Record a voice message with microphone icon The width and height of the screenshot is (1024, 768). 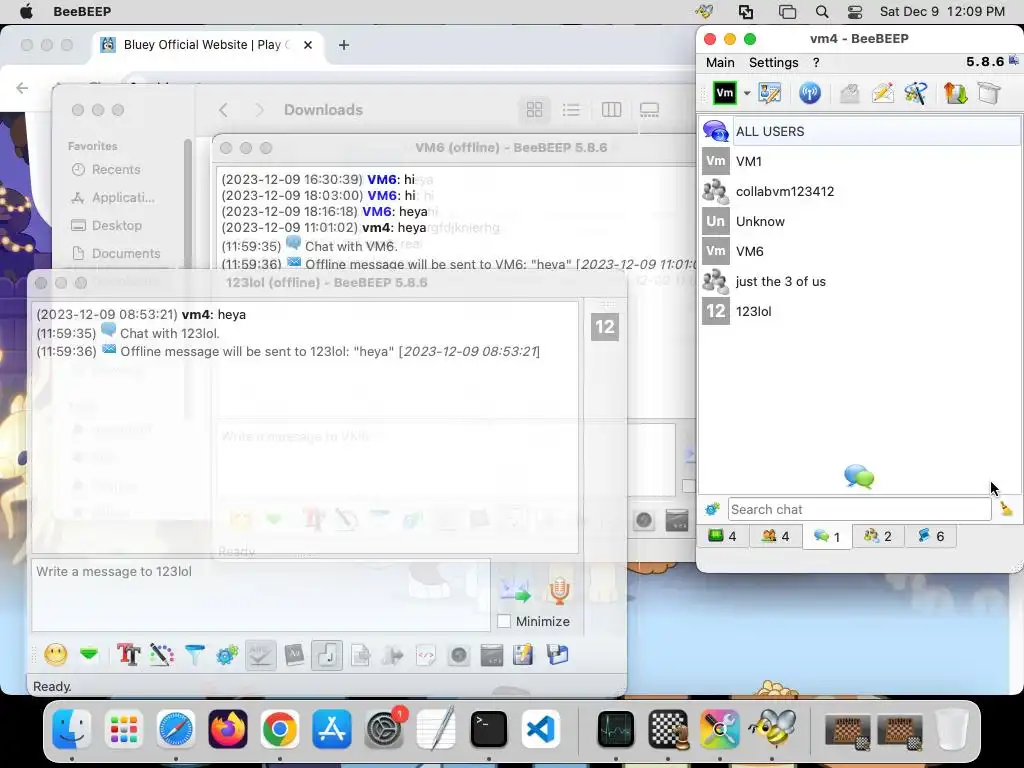pos(558,590)
